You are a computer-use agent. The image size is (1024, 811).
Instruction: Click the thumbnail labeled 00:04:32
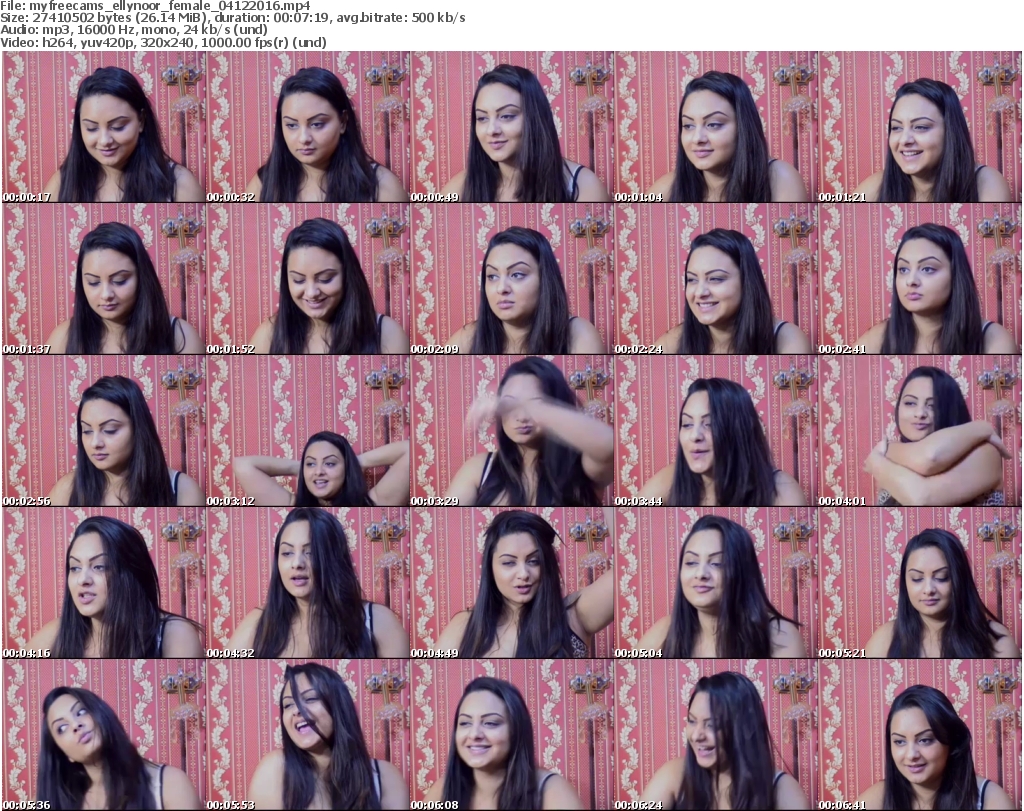click(x=308, y=583)
